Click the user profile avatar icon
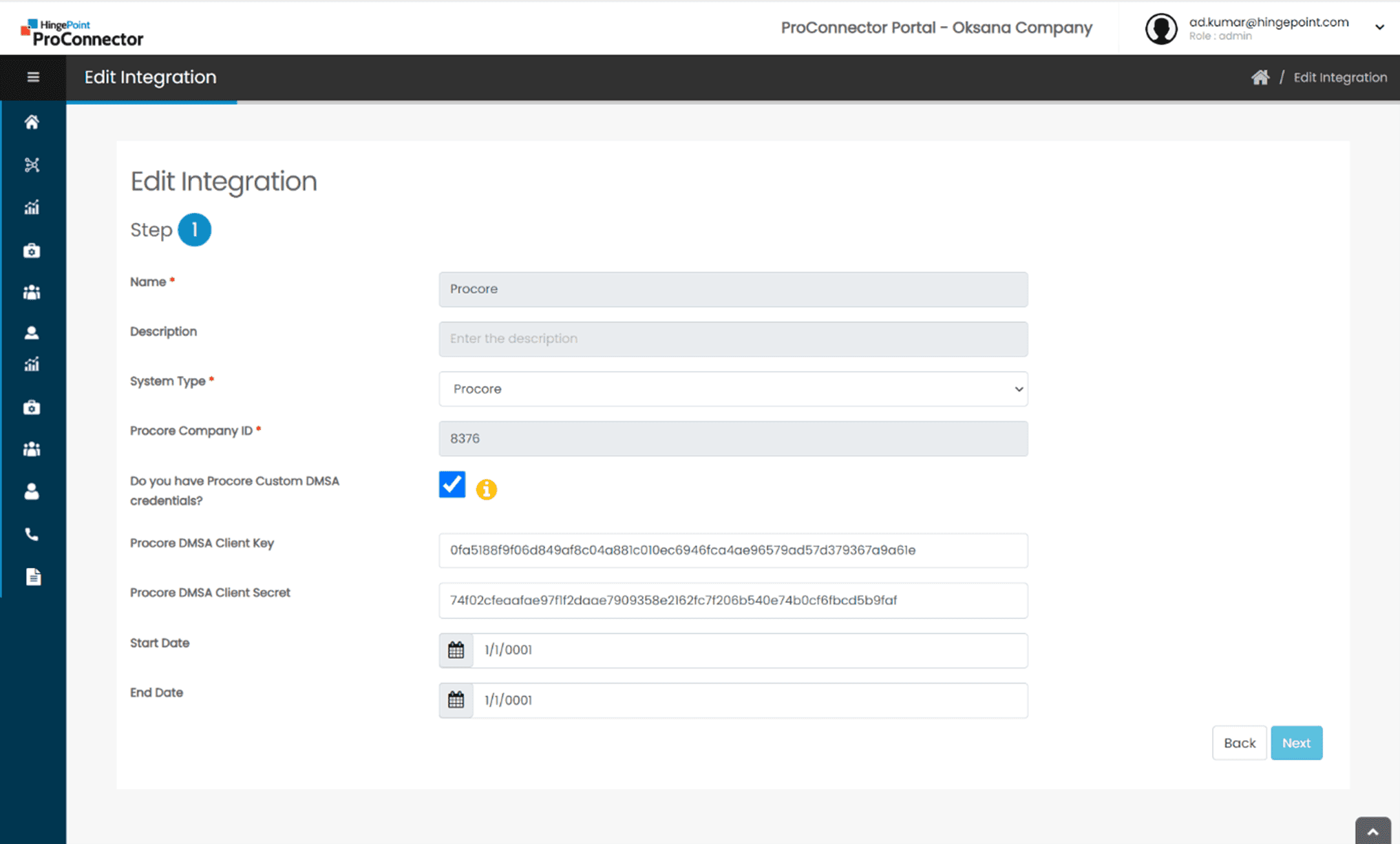The width and height of the screenshot is (1400, 844). click(1160, 28)
